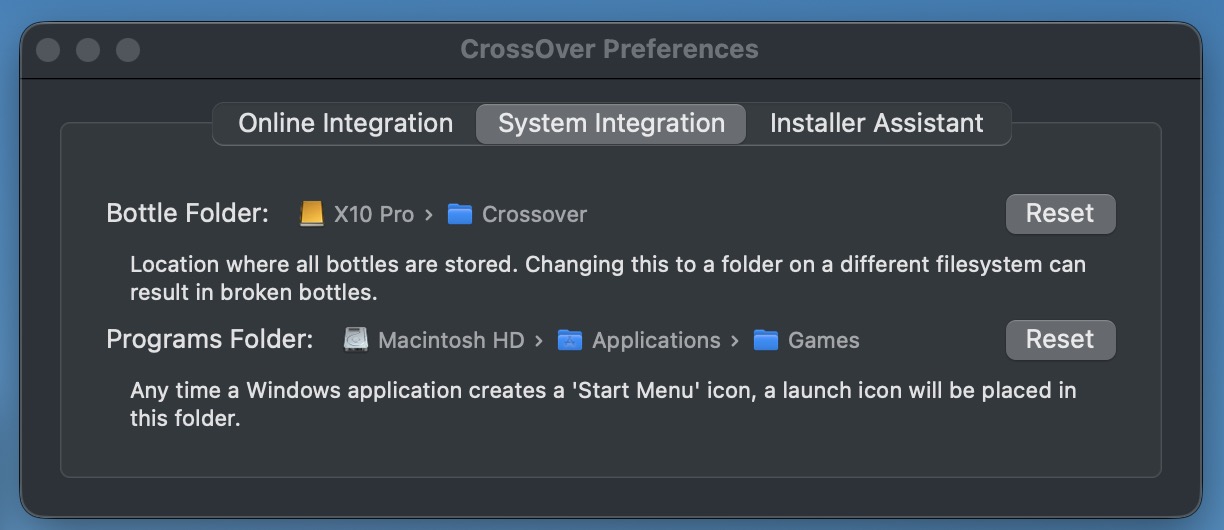
Task: Minimize the CrossOver Preferences window
Action: point(88,49)
